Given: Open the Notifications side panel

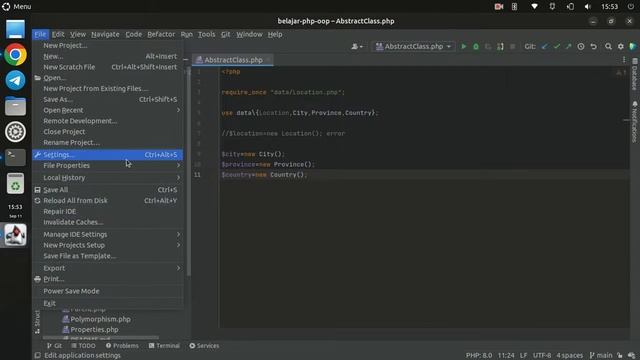Looking at the screenshot, I should 635,122.
